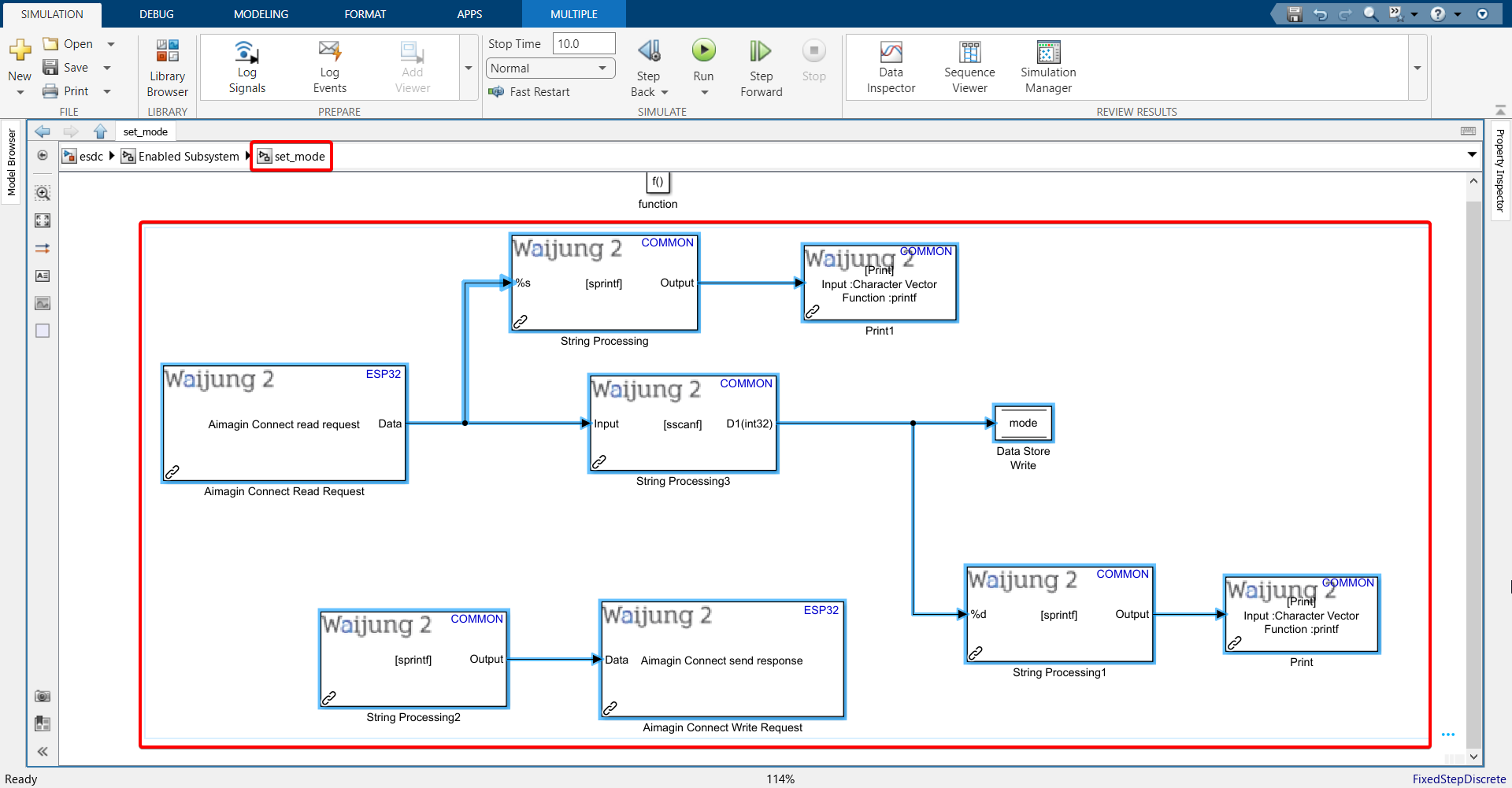
Task: Open the Property Inspector side panel
Action: point(1500,170)
